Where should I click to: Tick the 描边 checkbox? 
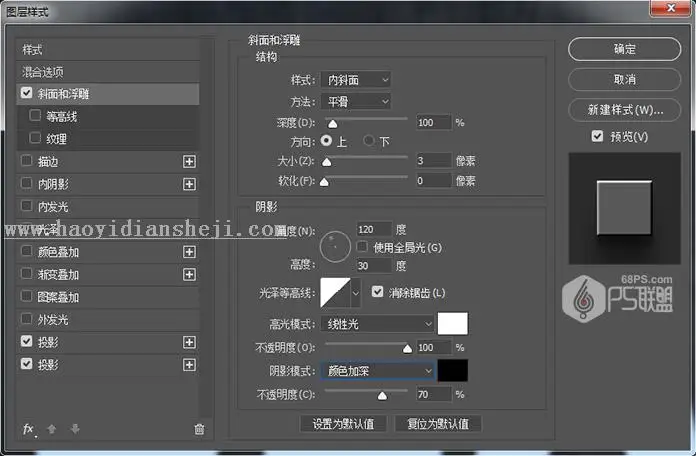[27, 160]
